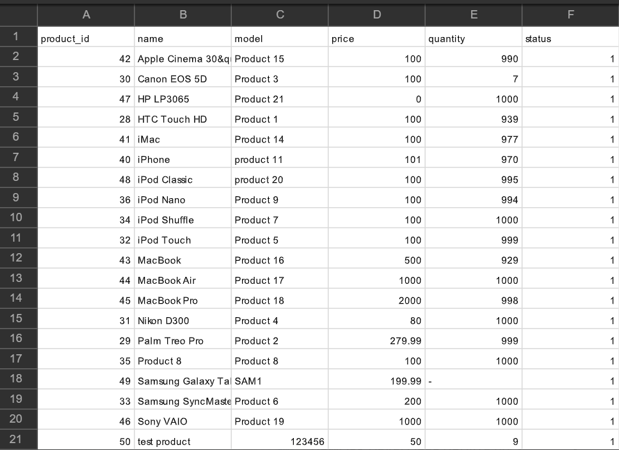Click the 'model' header cell
This screenshot has height=450, width=619.
[x=280, y=37]
